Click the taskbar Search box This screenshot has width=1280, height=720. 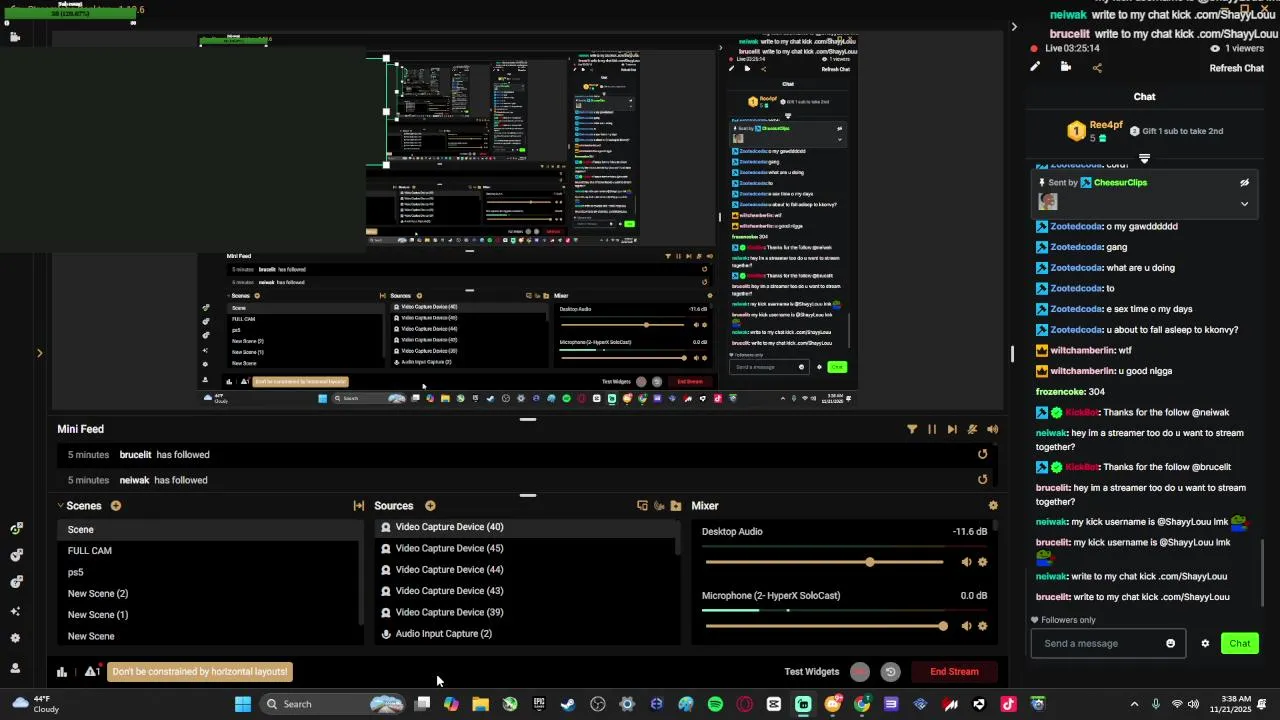coord(333,704)
